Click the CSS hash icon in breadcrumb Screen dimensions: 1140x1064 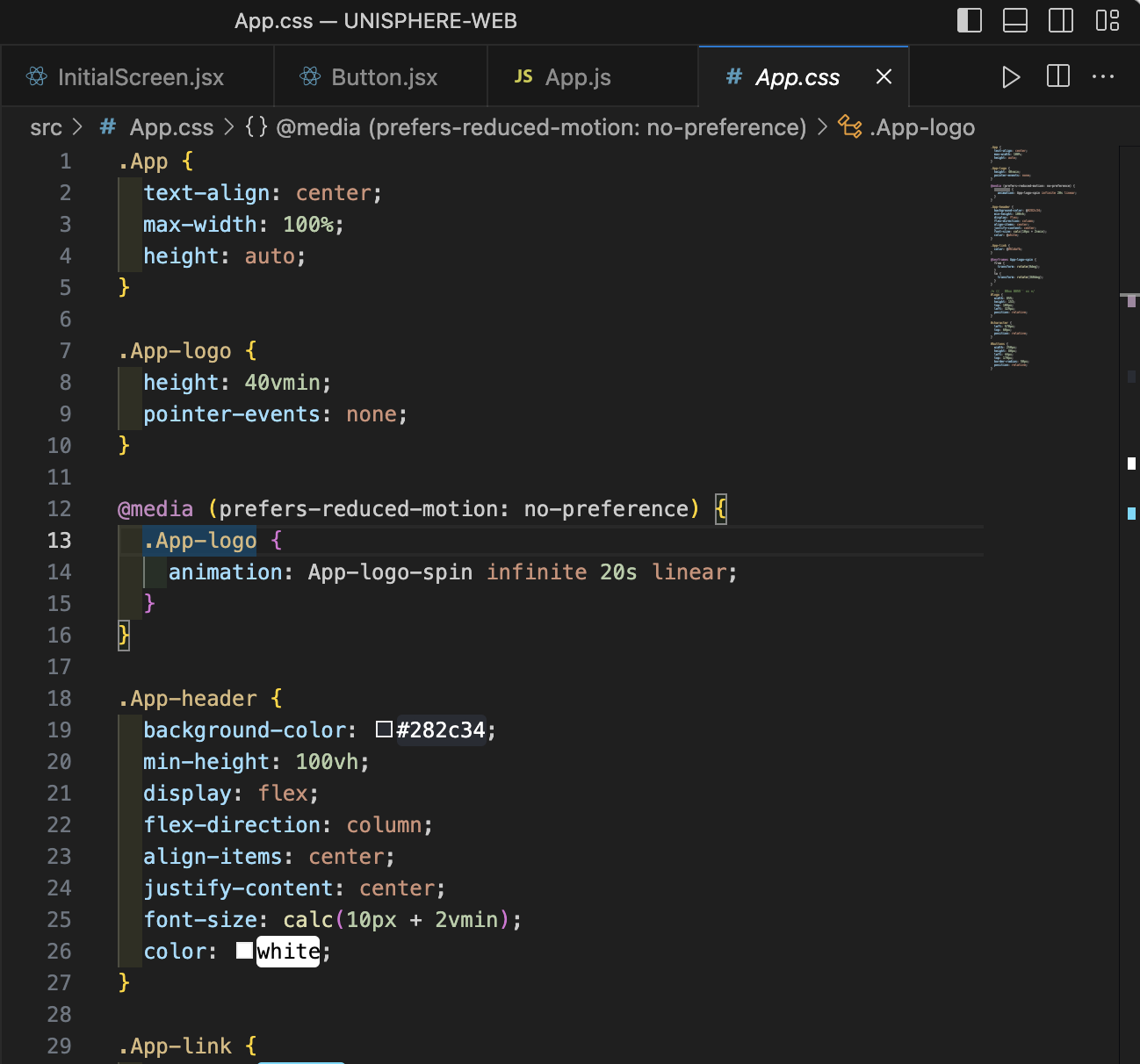[108, 126]
